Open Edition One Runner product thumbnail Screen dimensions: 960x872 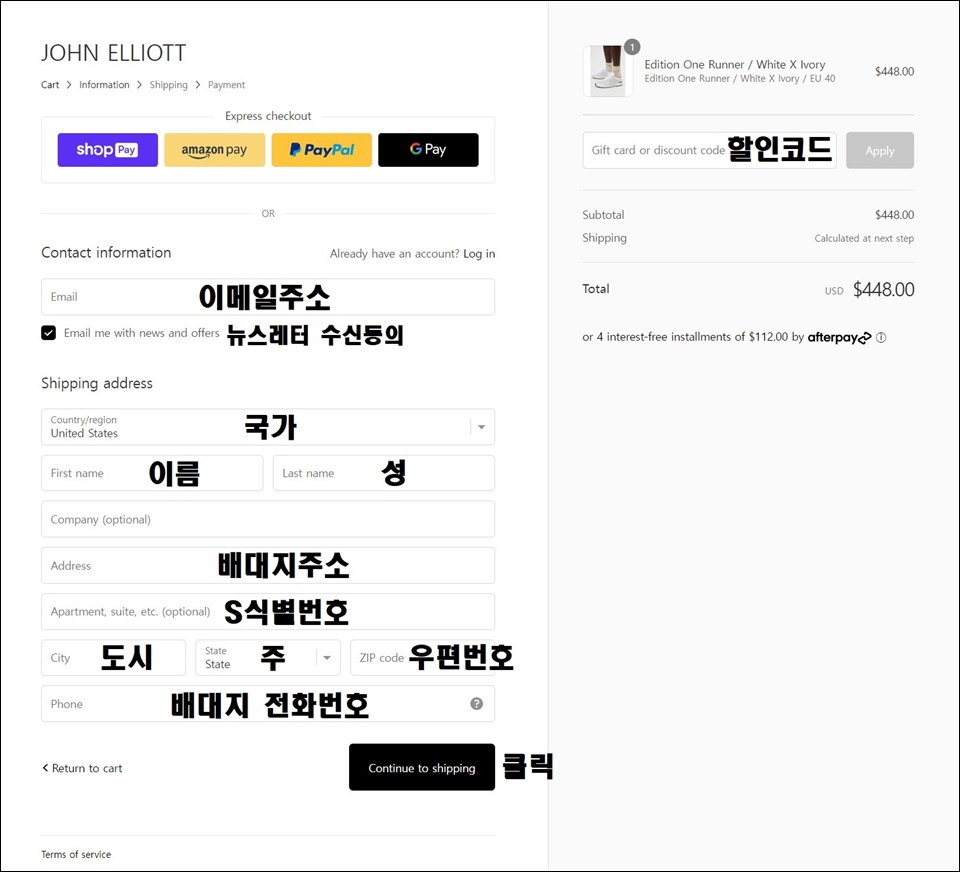point(608,71)
